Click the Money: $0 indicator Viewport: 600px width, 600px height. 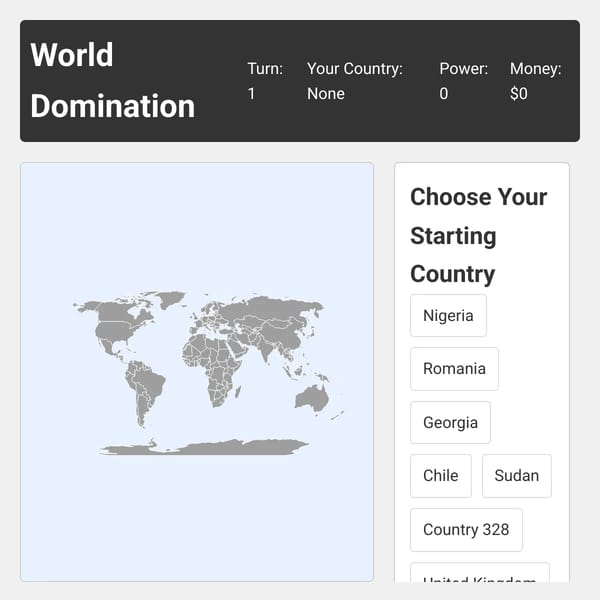(535, 81)
